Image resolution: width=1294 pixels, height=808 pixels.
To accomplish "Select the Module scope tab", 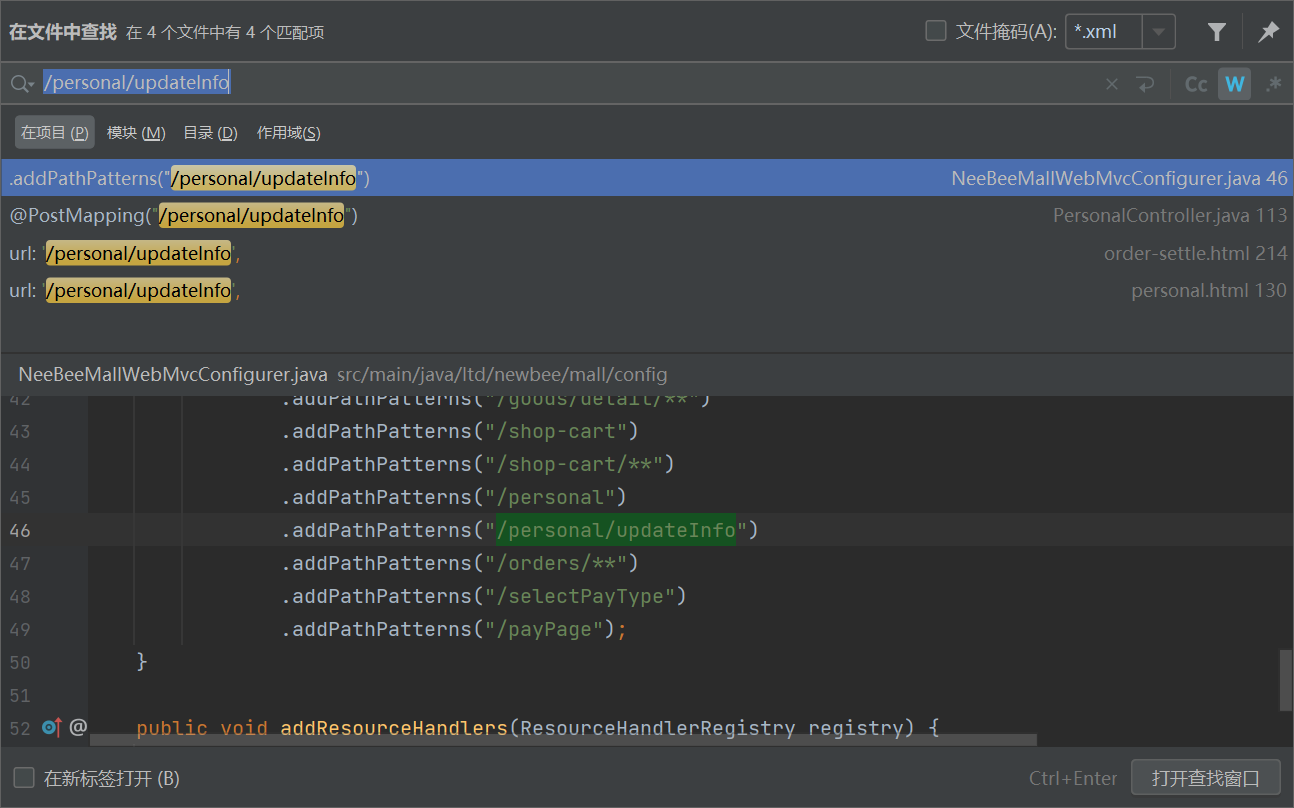I will pos(136,133).
